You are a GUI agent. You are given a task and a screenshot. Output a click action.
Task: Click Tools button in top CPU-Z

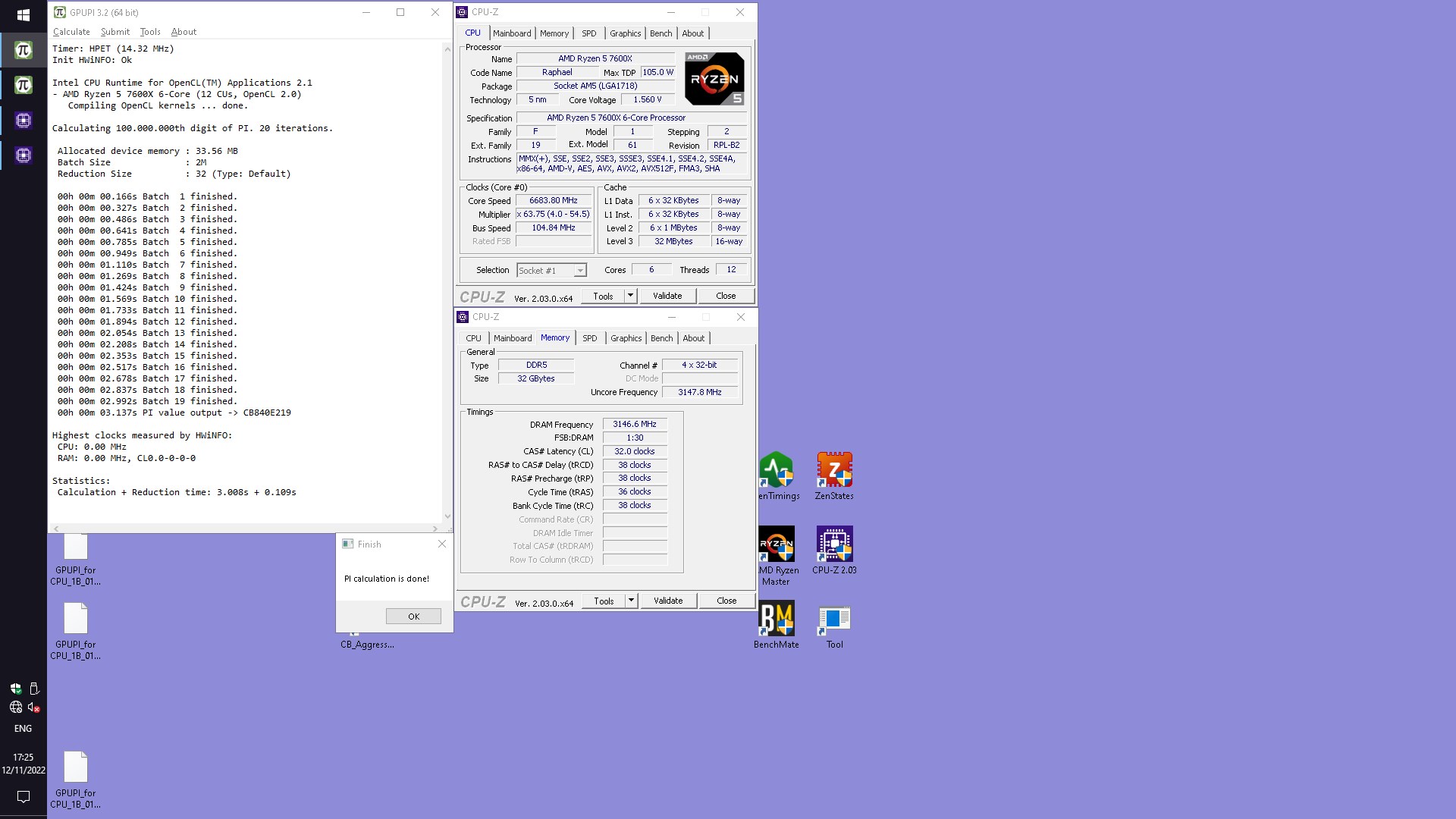point(603,296)
